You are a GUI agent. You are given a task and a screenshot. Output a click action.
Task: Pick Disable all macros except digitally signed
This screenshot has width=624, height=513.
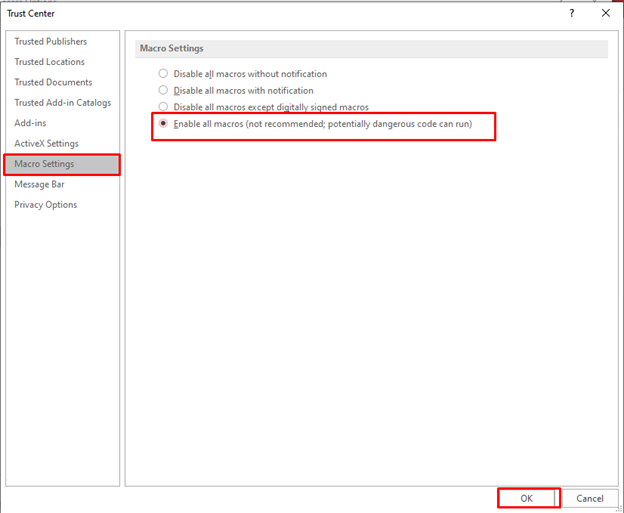pos(164,108)
